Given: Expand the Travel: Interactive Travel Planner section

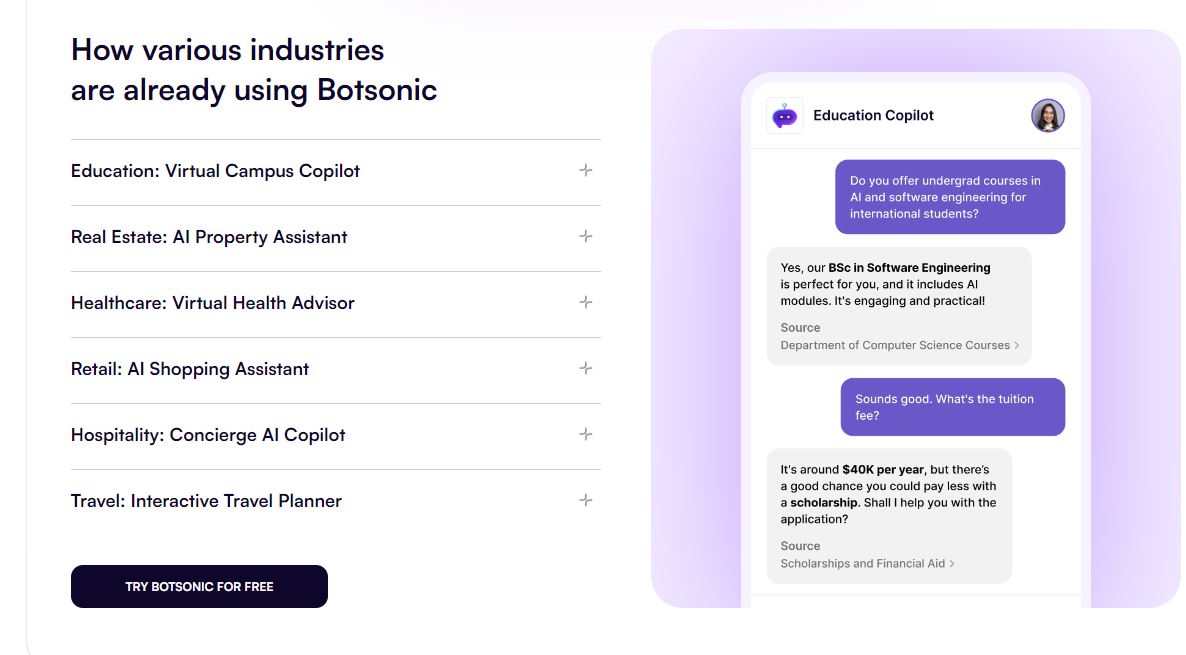Looking at the screenshot, I should click(206, 501).
